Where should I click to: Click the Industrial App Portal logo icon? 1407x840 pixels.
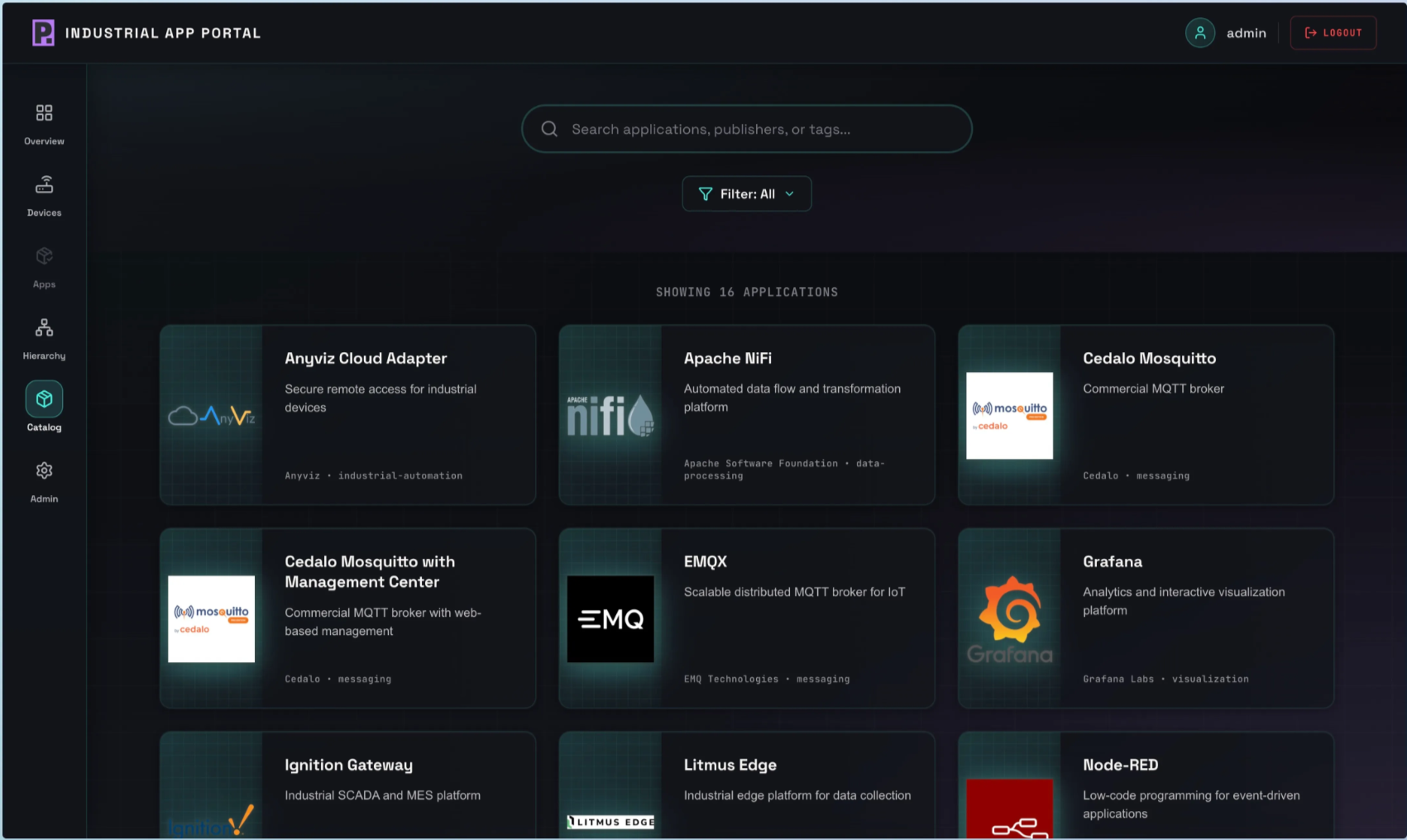coord(43,33)
